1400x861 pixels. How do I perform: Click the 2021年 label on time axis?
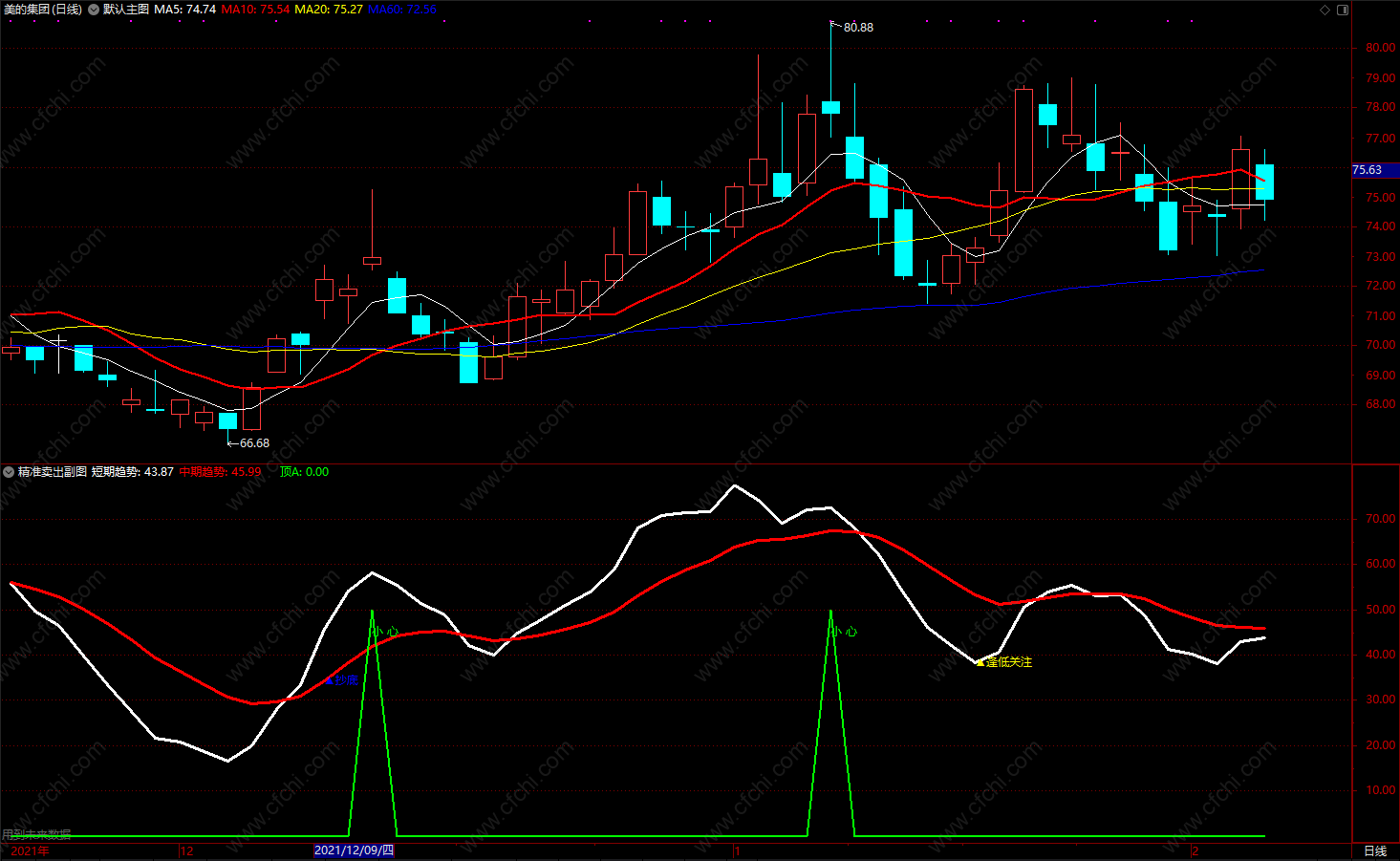click(30, 851)
